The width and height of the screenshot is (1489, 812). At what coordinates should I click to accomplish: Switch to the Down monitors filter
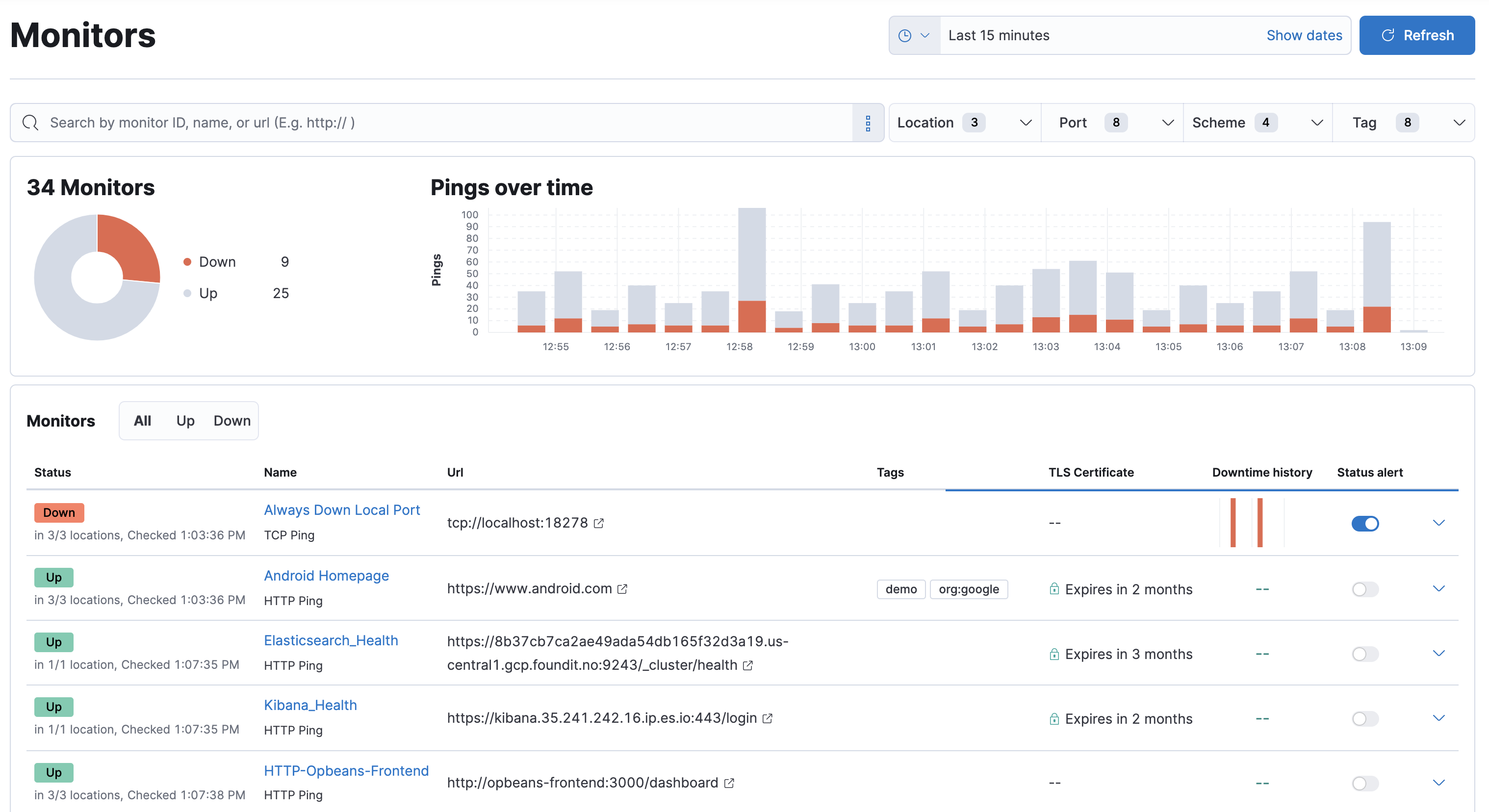pyautogui.click(x=231, y=421)
